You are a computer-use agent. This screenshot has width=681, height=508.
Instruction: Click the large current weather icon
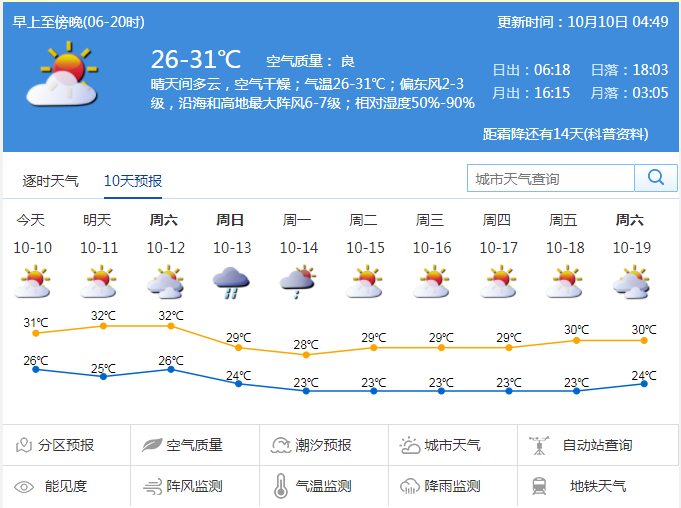[x=62, y=77]
